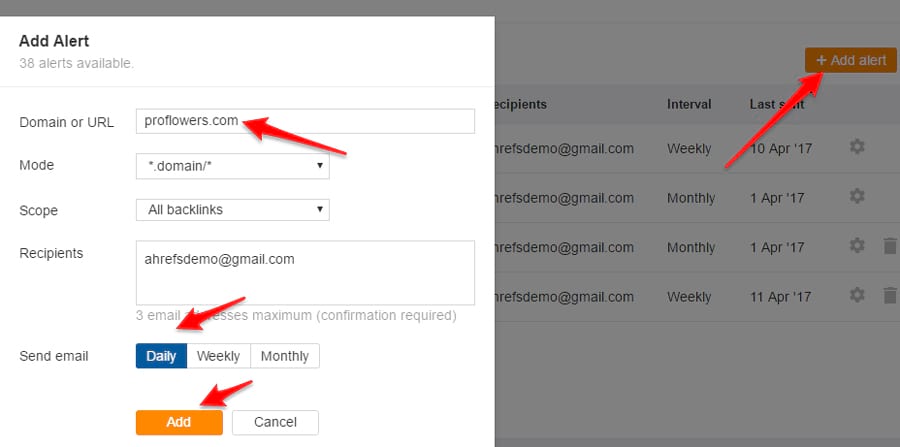The image size is (900, 447).
Task: Click gear icon in 10 Apr '17 row
Action: (x=856, y=148)
